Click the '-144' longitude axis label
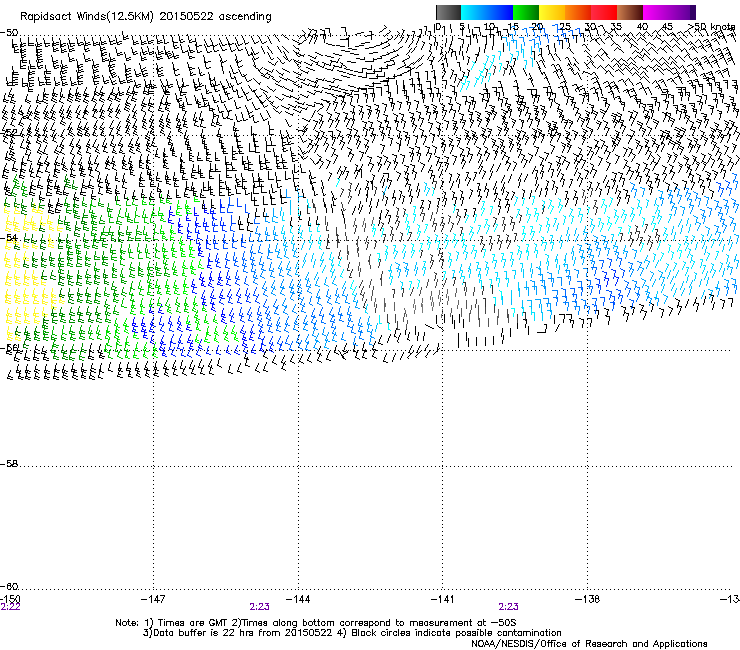 tap(298, 599)
